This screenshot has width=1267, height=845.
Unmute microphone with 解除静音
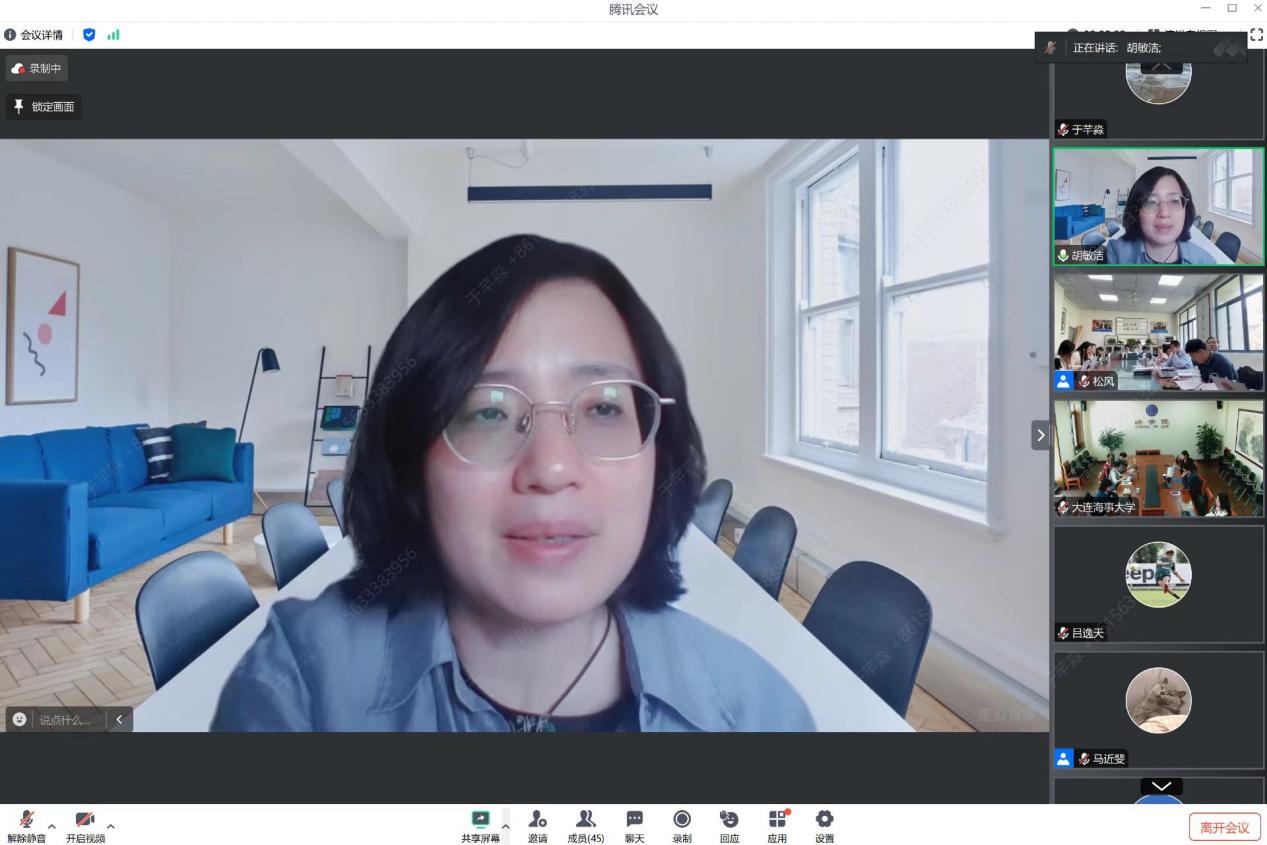coord(26,826)
